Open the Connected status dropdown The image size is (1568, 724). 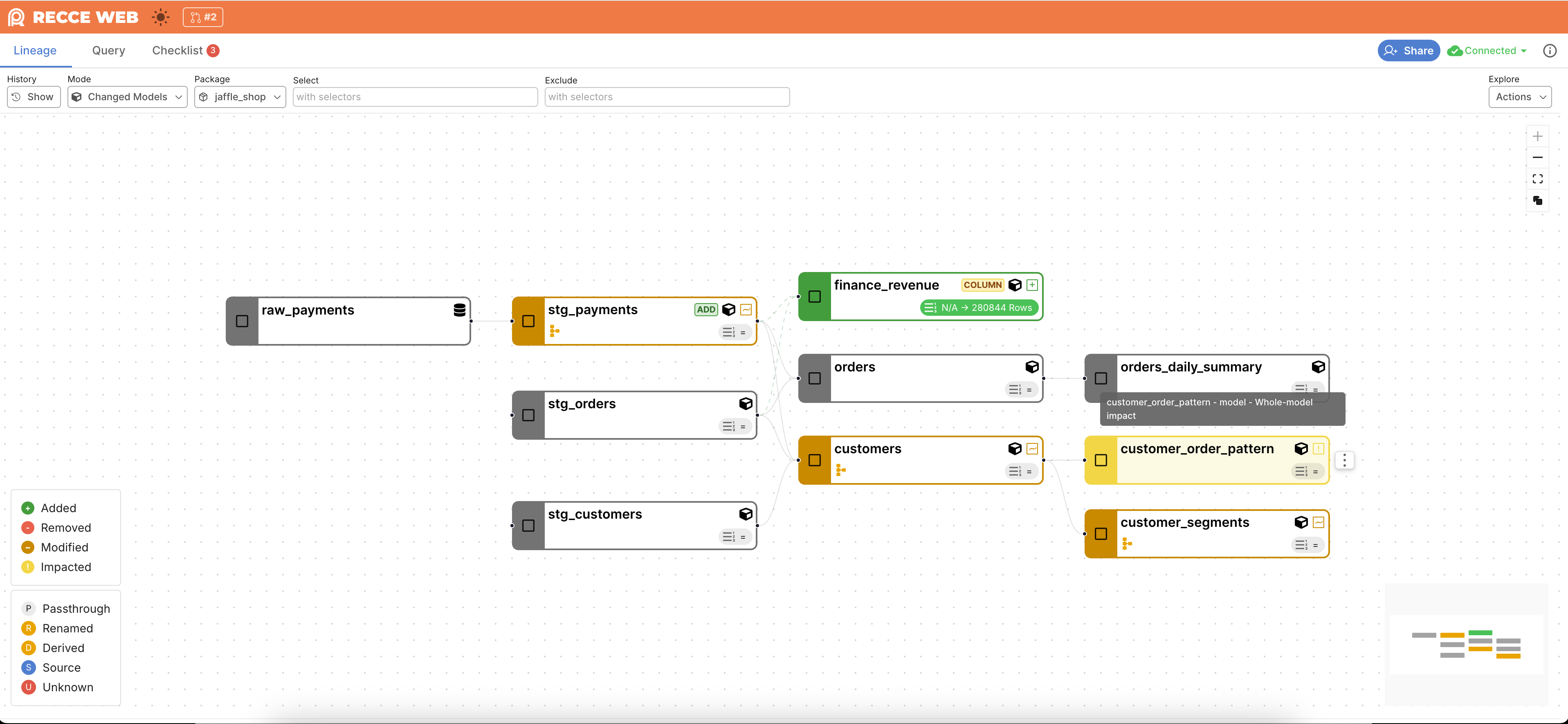click(x=1487, y=51)
